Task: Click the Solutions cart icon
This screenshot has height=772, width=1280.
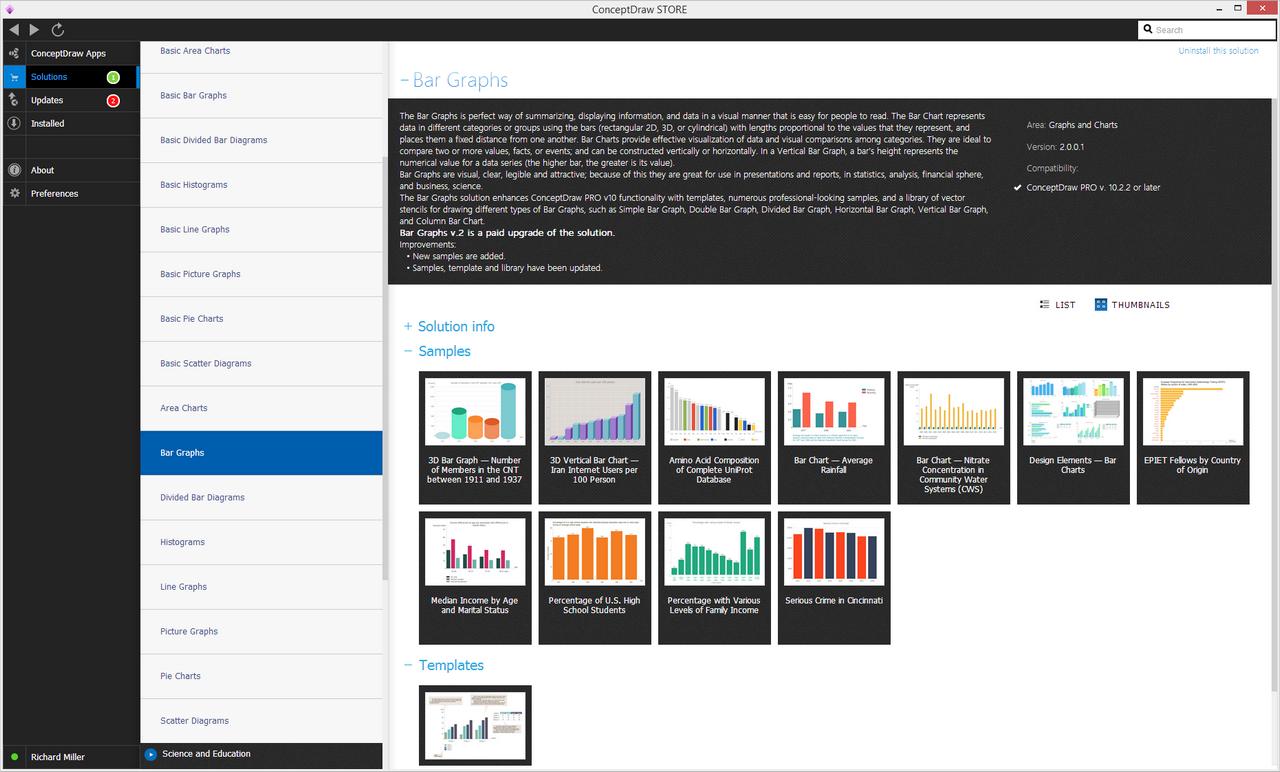Action: tap(14, 77)
